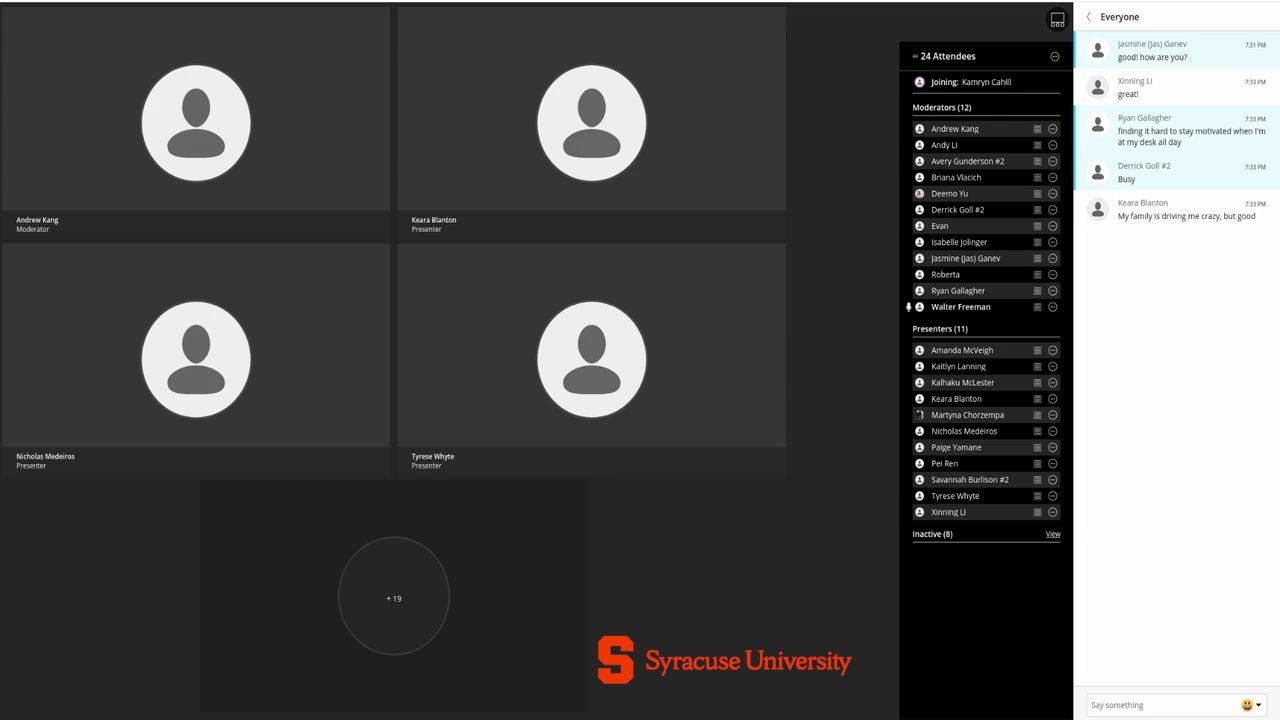The height and width of the screenshot is (720, 1280).
Task: Open attendee controls for Amanda McVeigh
Action: coord(1053,350)
